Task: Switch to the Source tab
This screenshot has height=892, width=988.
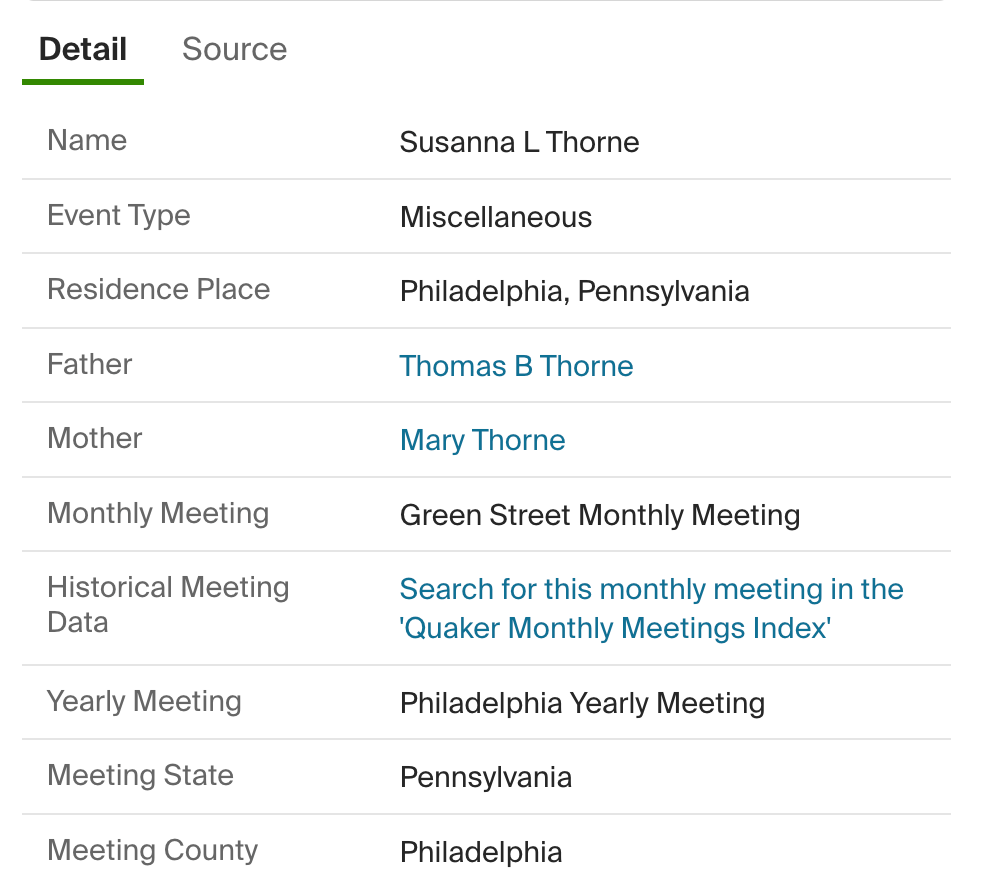Action: pos(234,49)
